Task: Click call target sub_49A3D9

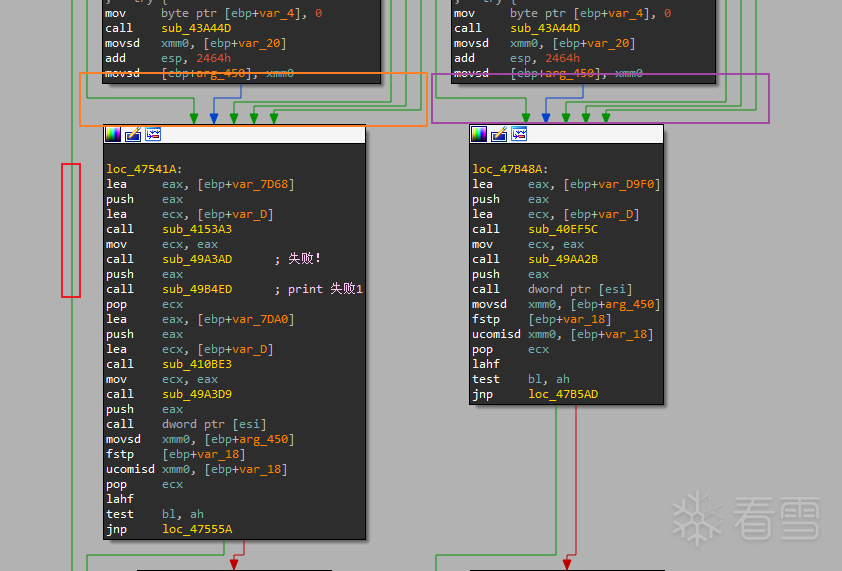Action: coord(197,394)
